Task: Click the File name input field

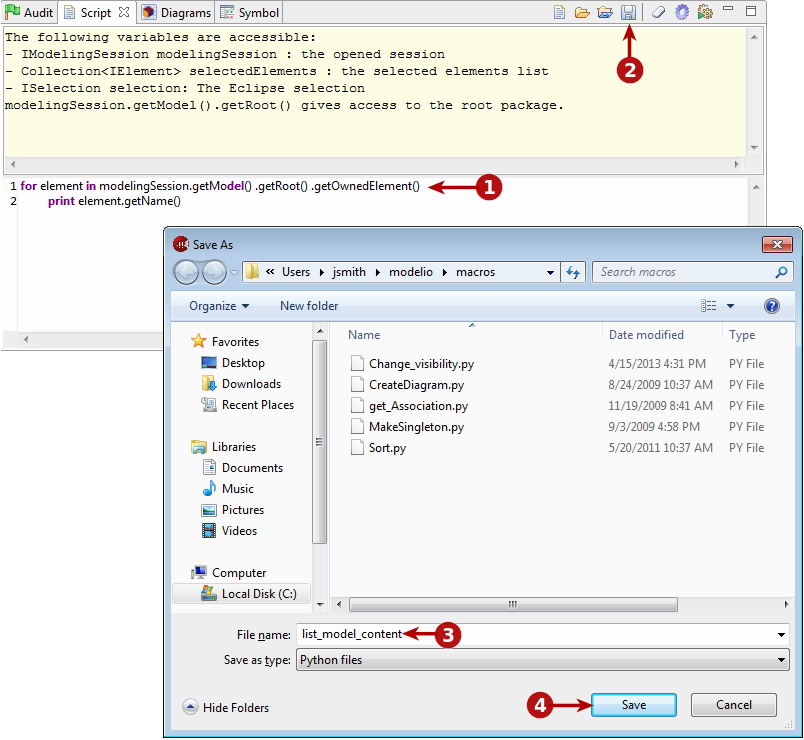Action: [x=540, y=634]
